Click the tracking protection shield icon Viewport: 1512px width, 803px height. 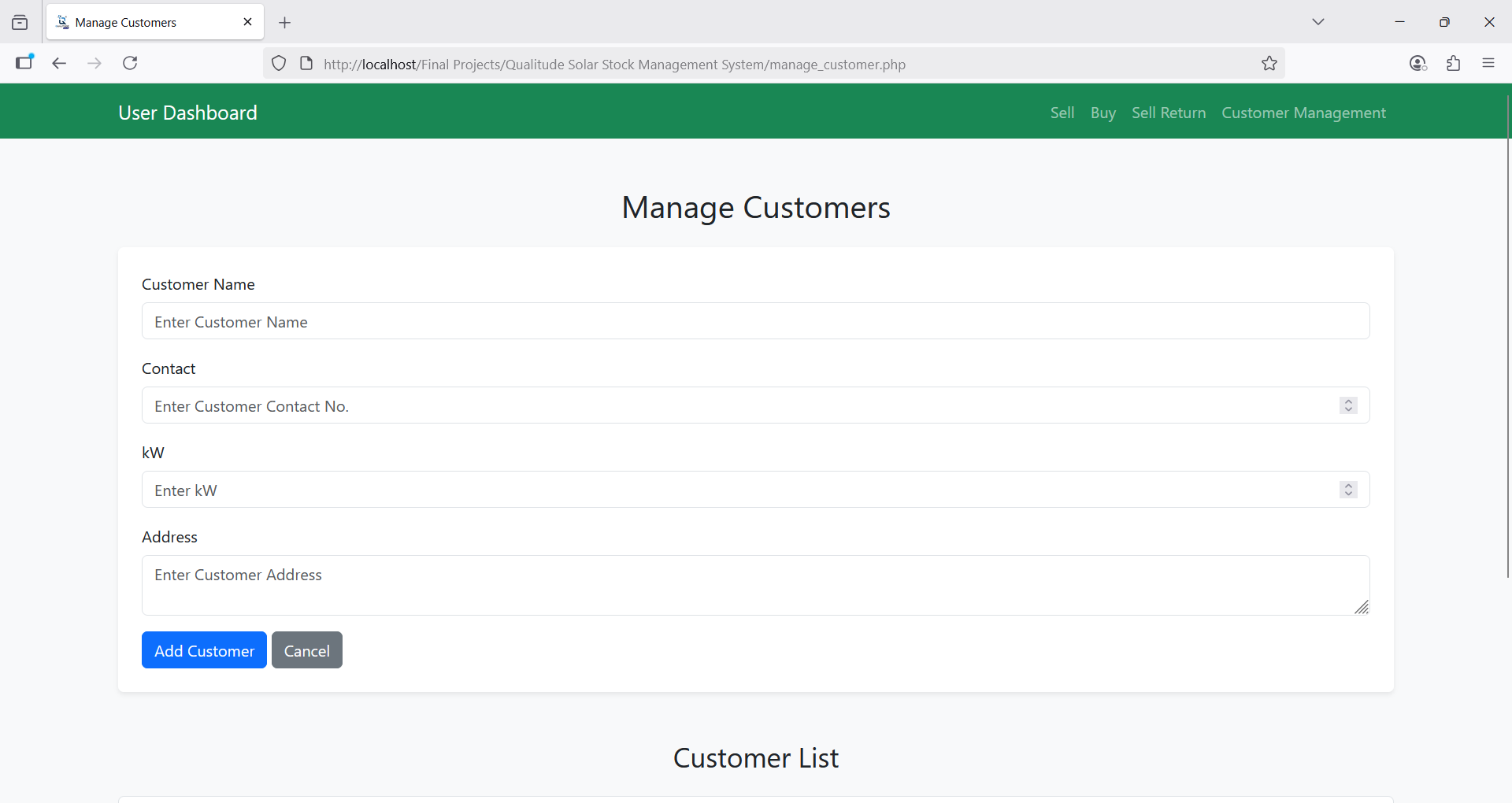click(279, 64)
